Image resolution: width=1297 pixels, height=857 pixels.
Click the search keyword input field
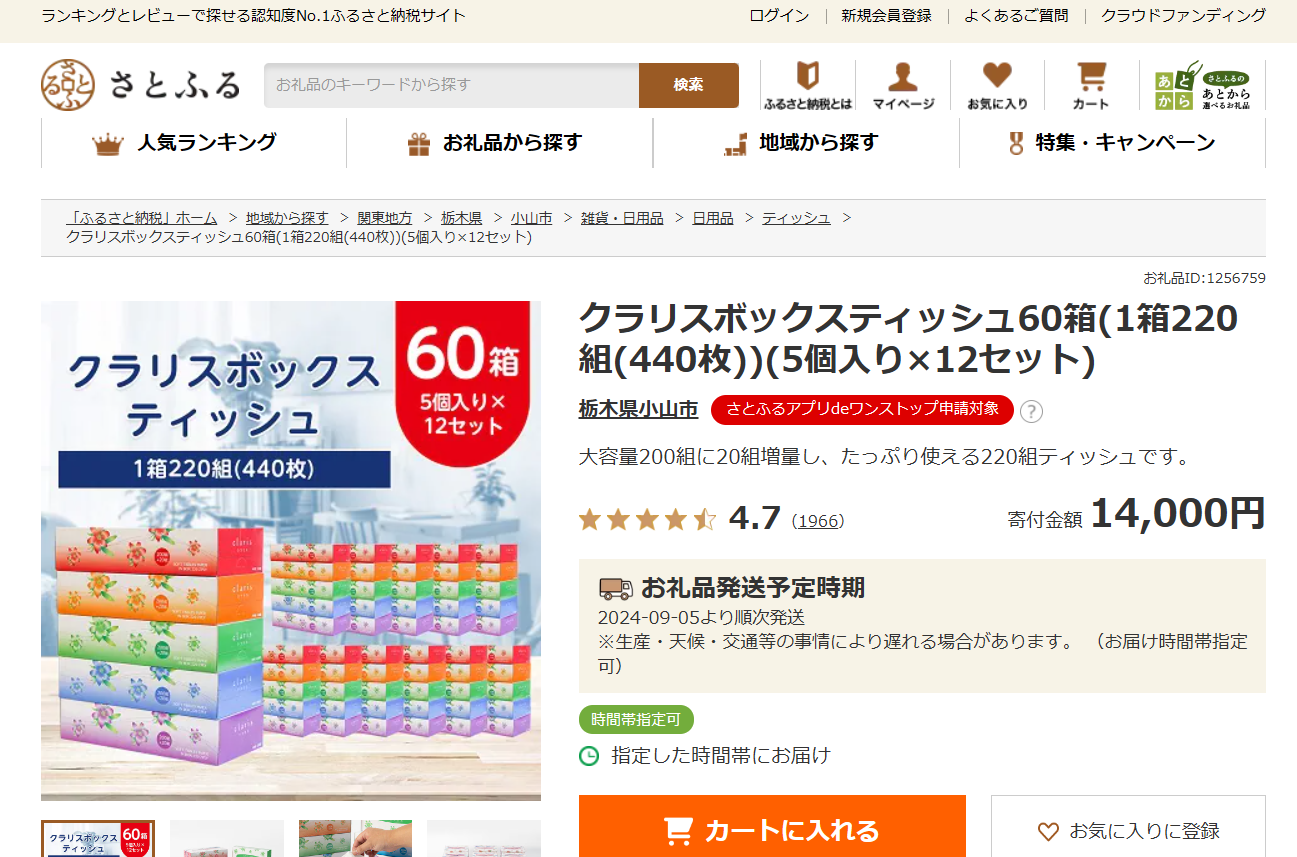click(451, 85)
